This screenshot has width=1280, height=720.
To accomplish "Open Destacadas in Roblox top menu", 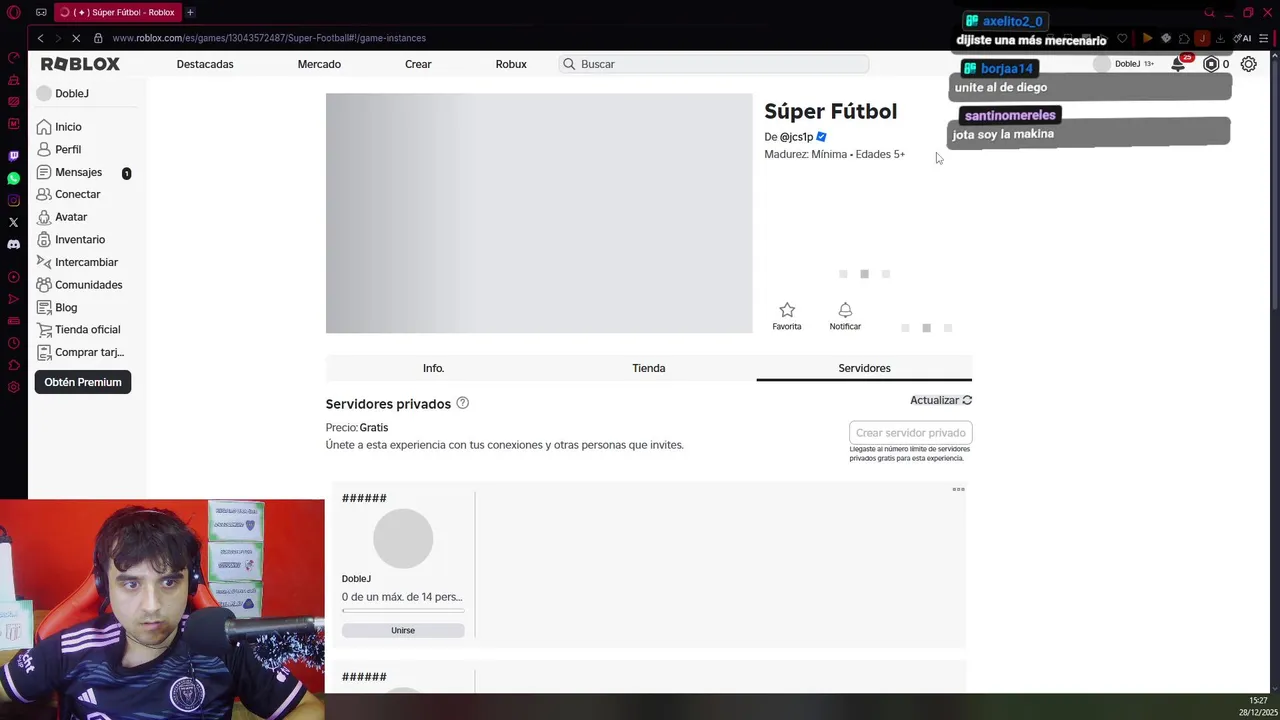I will pyautogui.click(x=205, y=64).
